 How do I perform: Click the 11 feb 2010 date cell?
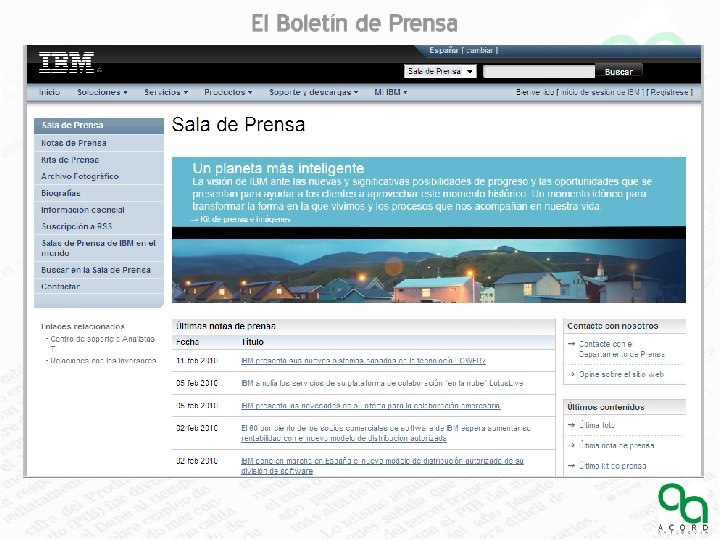coord(197,361)
